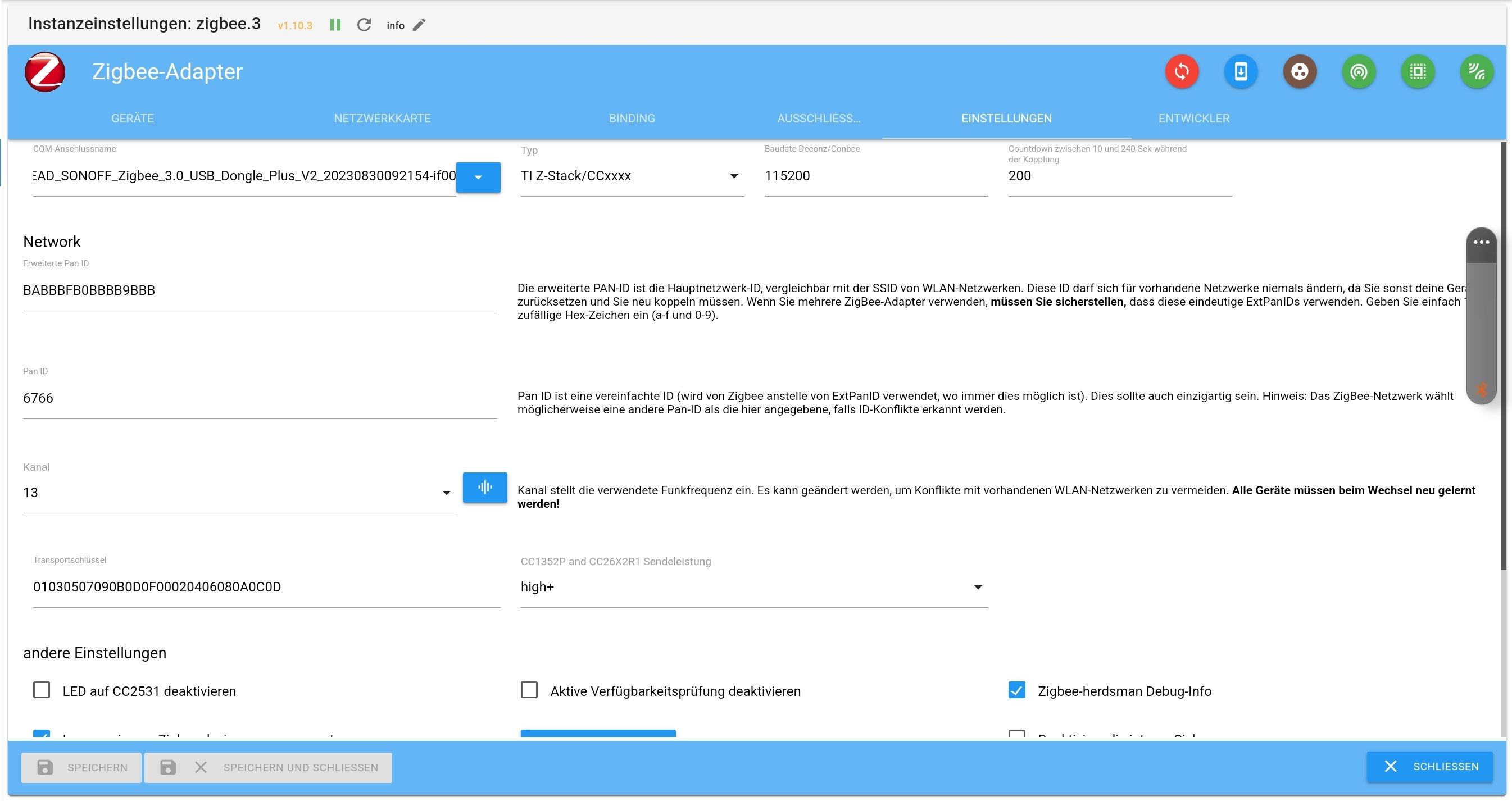Open the COM port dropdown button

coord(478,177)
